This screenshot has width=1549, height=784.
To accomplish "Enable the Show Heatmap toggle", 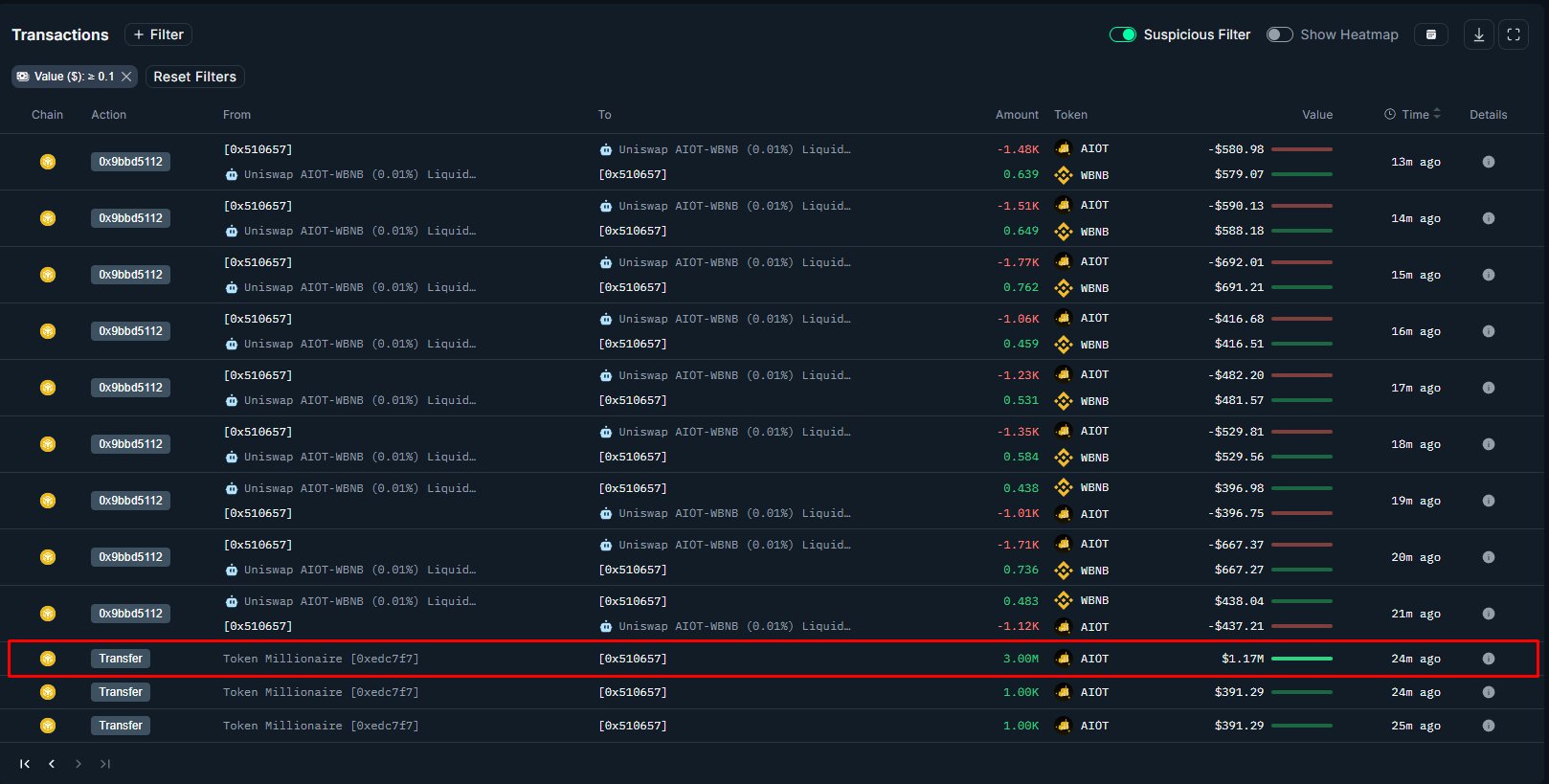I will coord(1279,34).
